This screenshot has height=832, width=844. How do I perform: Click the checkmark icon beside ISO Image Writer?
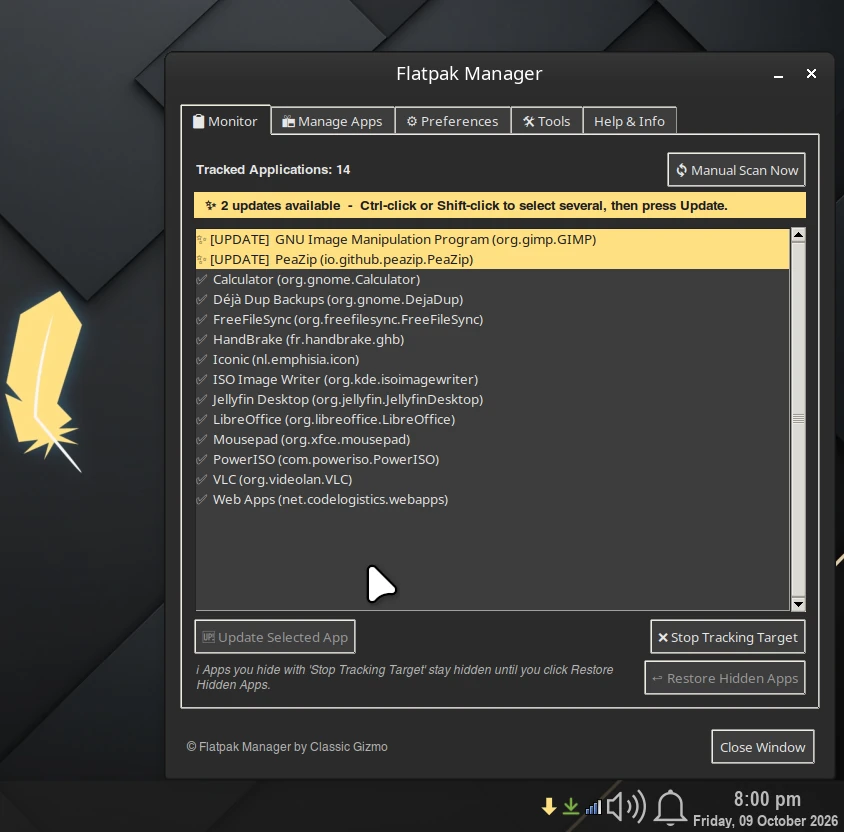click(x=202, y=379)
